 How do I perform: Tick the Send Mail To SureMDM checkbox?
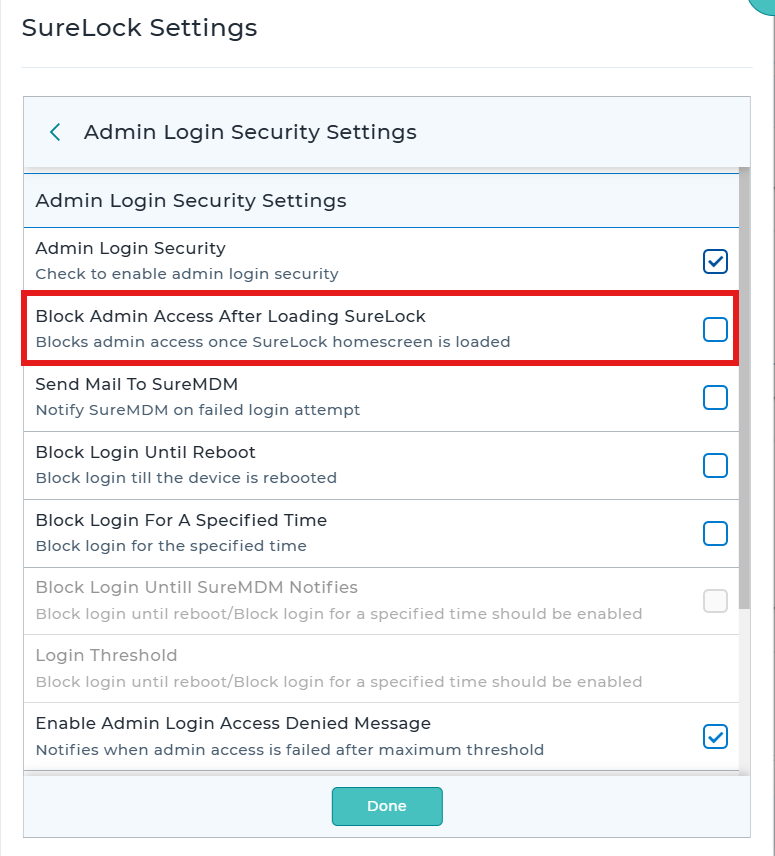[715, 397]
